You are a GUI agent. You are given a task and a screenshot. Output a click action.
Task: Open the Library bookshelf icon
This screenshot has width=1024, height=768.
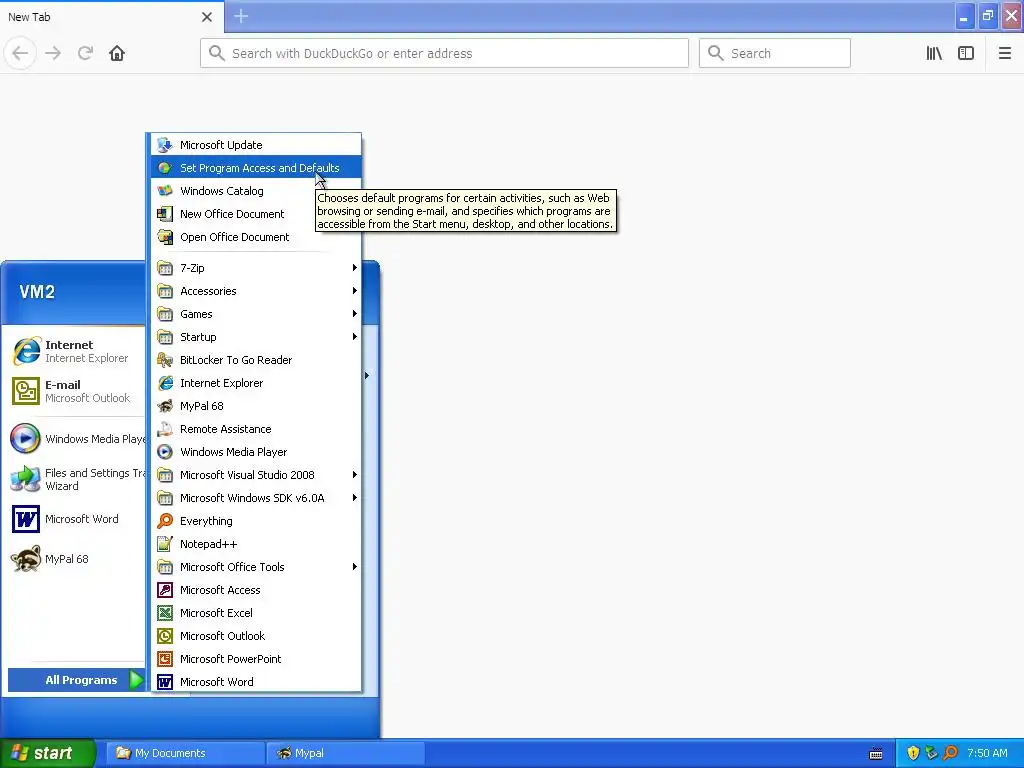tap(934, 54)
